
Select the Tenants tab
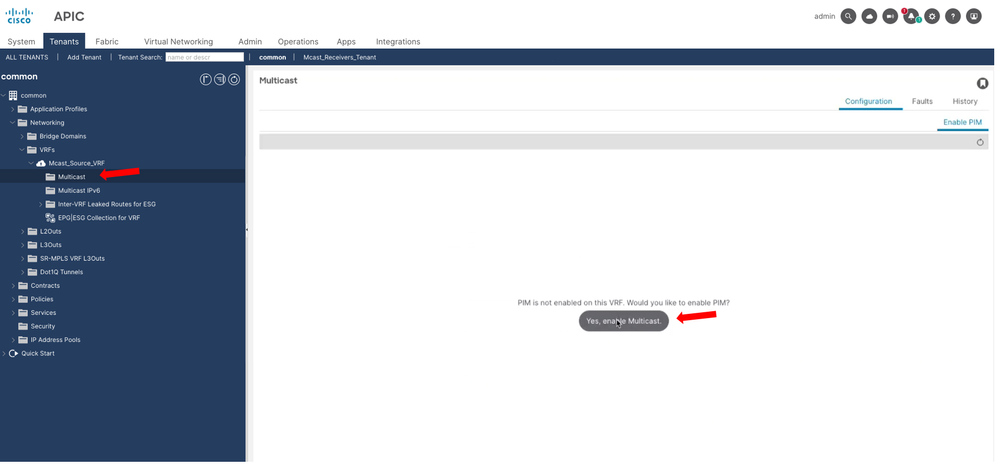coord(64,41)
